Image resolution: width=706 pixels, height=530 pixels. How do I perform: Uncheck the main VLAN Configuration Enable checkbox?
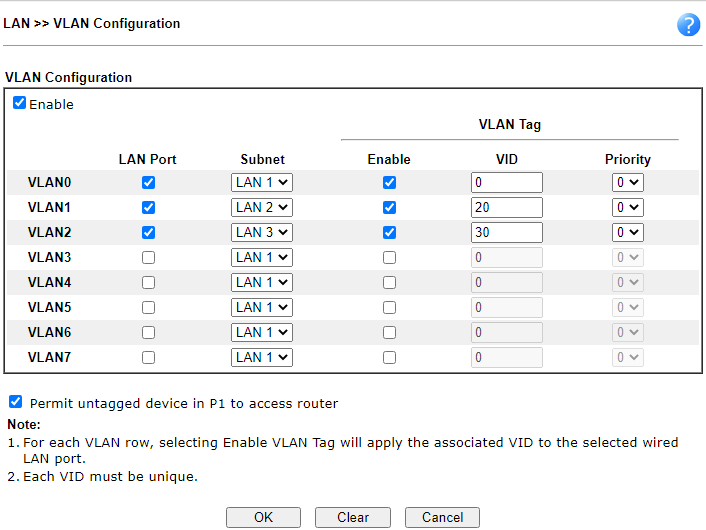point(20,103)
